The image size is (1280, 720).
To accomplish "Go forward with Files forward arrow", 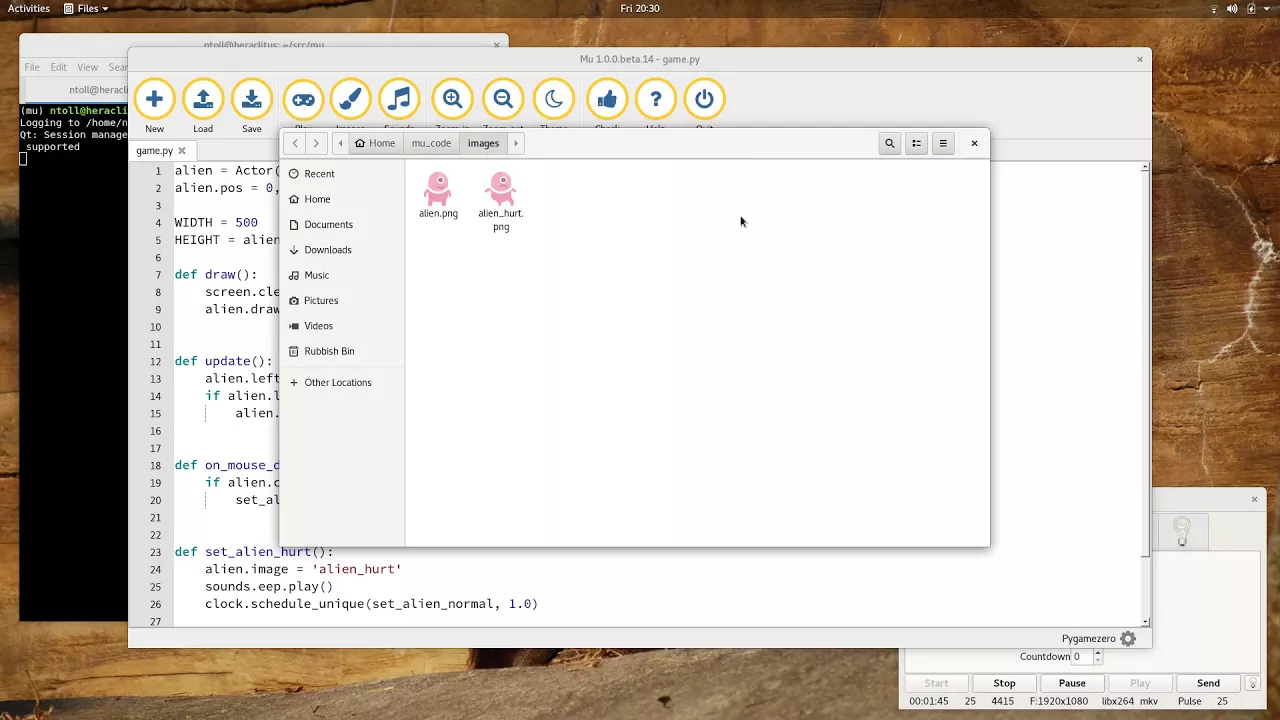I will [316, 143].
